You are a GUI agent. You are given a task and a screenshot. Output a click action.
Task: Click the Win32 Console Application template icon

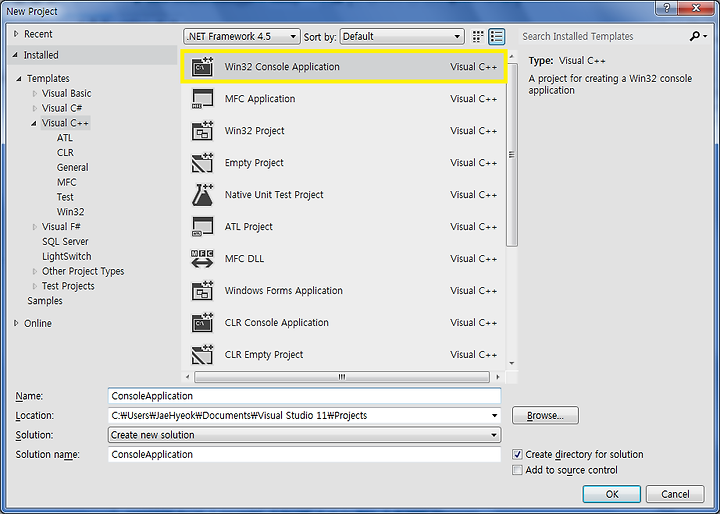(x=202, y=67)
